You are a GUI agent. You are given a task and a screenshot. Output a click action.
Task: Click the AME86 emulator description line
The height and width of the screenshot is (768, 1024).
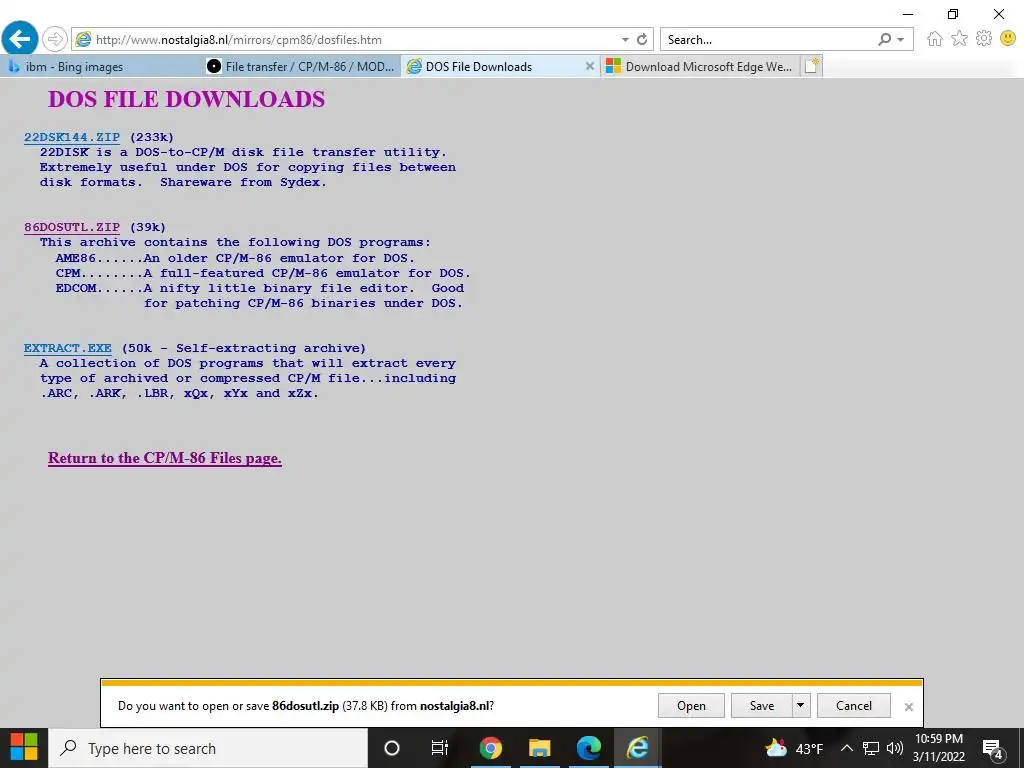click(235, 258)
